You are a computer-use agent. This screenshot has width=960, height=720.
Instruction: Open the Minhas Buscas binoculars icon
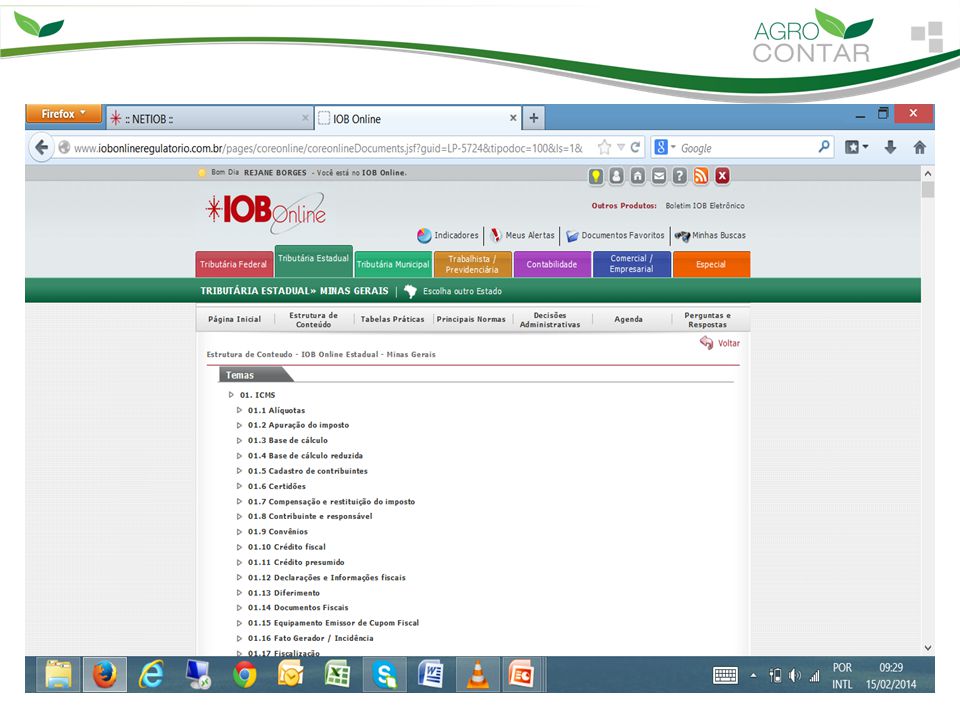coord(682,236)
